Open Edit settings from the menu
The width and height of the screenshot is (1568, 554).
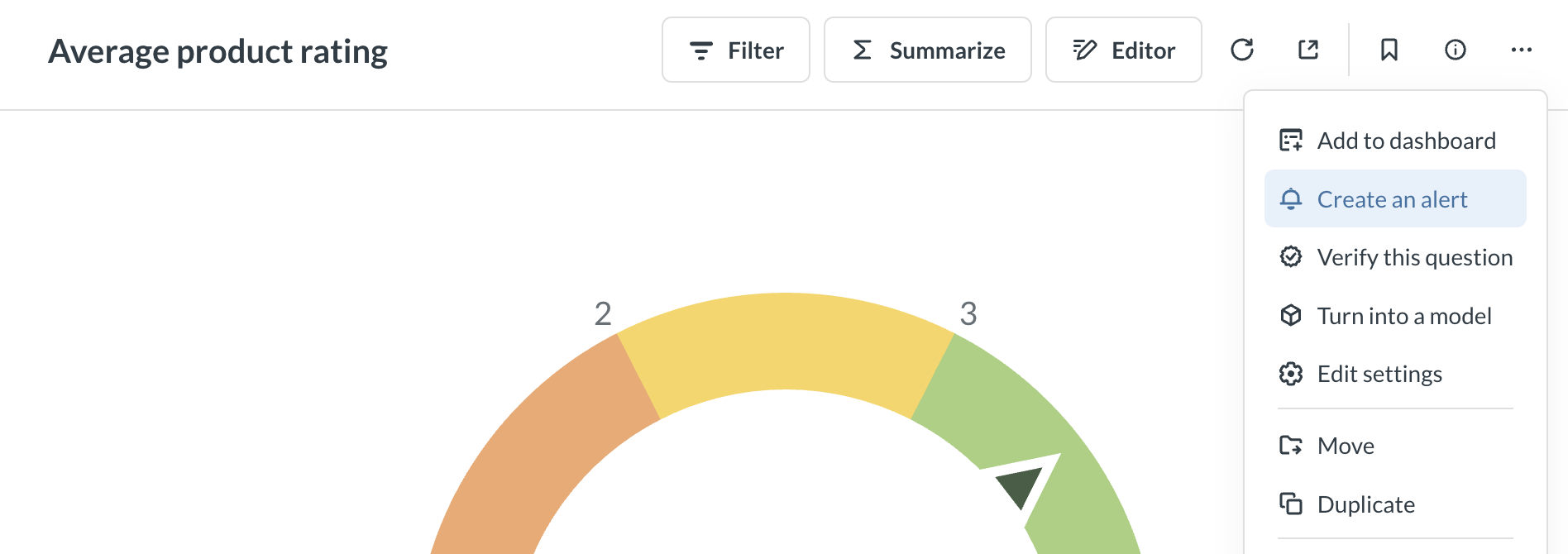tap(1379, 375)
